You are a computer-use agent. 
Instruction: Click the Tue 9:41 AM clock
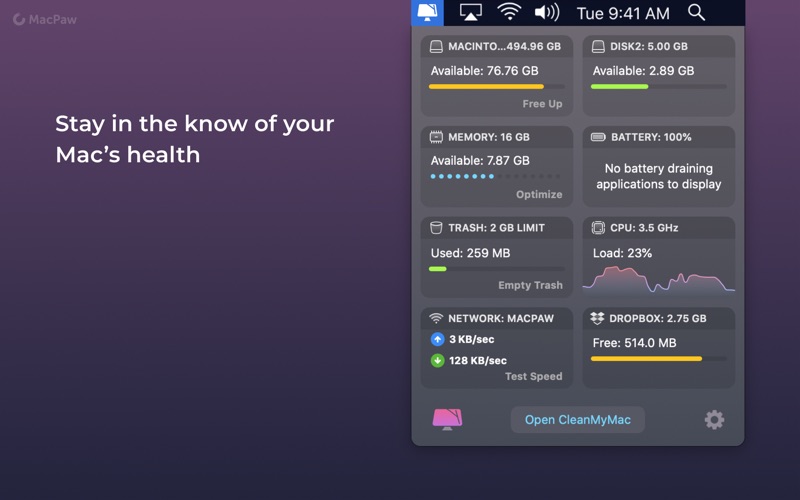(x=623, y=13)
